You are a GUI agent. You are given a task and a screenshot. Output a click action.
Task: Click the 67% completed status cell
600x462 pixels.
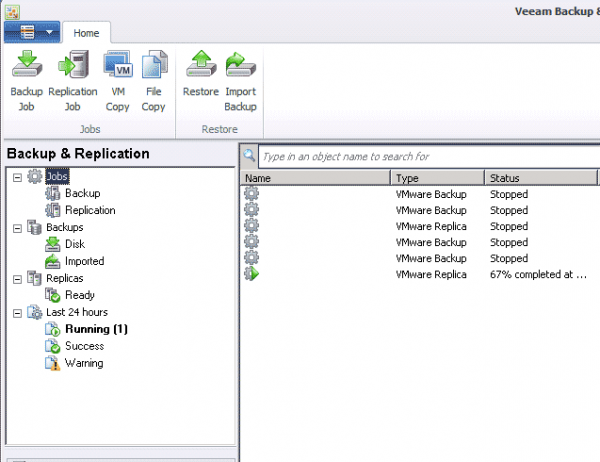538,274
